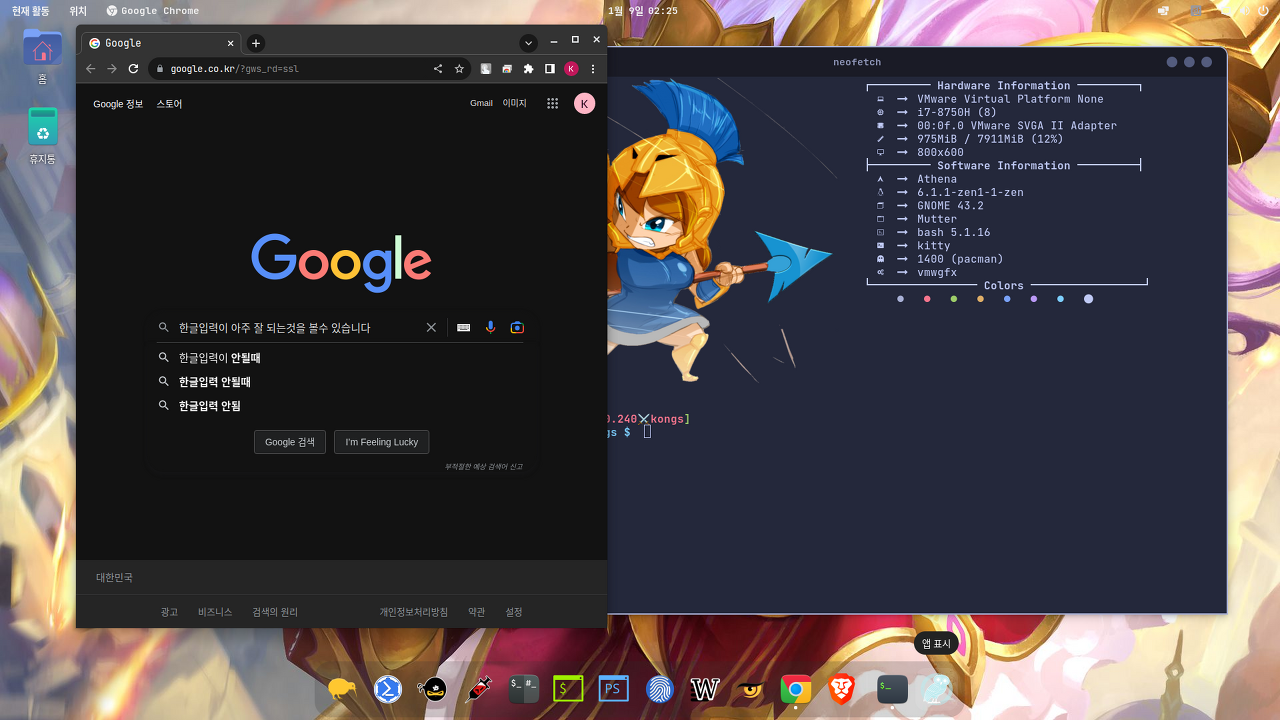Viewport: 1280px width, 720px height.
Task: Open '현재 활동' activities overview
Action: click(30, 10)
